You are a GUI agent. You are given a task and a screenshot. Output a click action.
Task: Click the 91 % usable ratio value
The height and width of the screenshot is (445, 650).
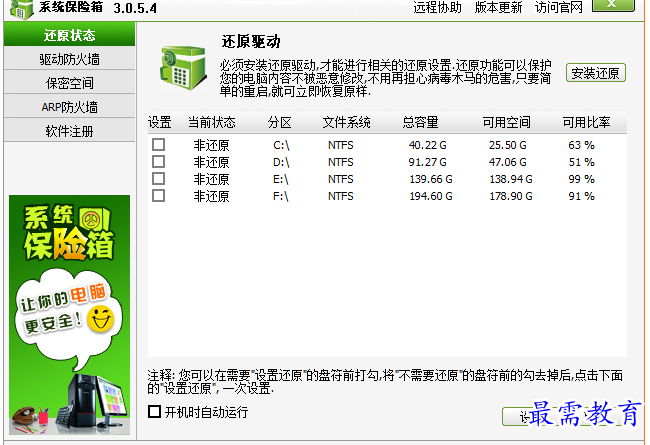pos(582,196)
